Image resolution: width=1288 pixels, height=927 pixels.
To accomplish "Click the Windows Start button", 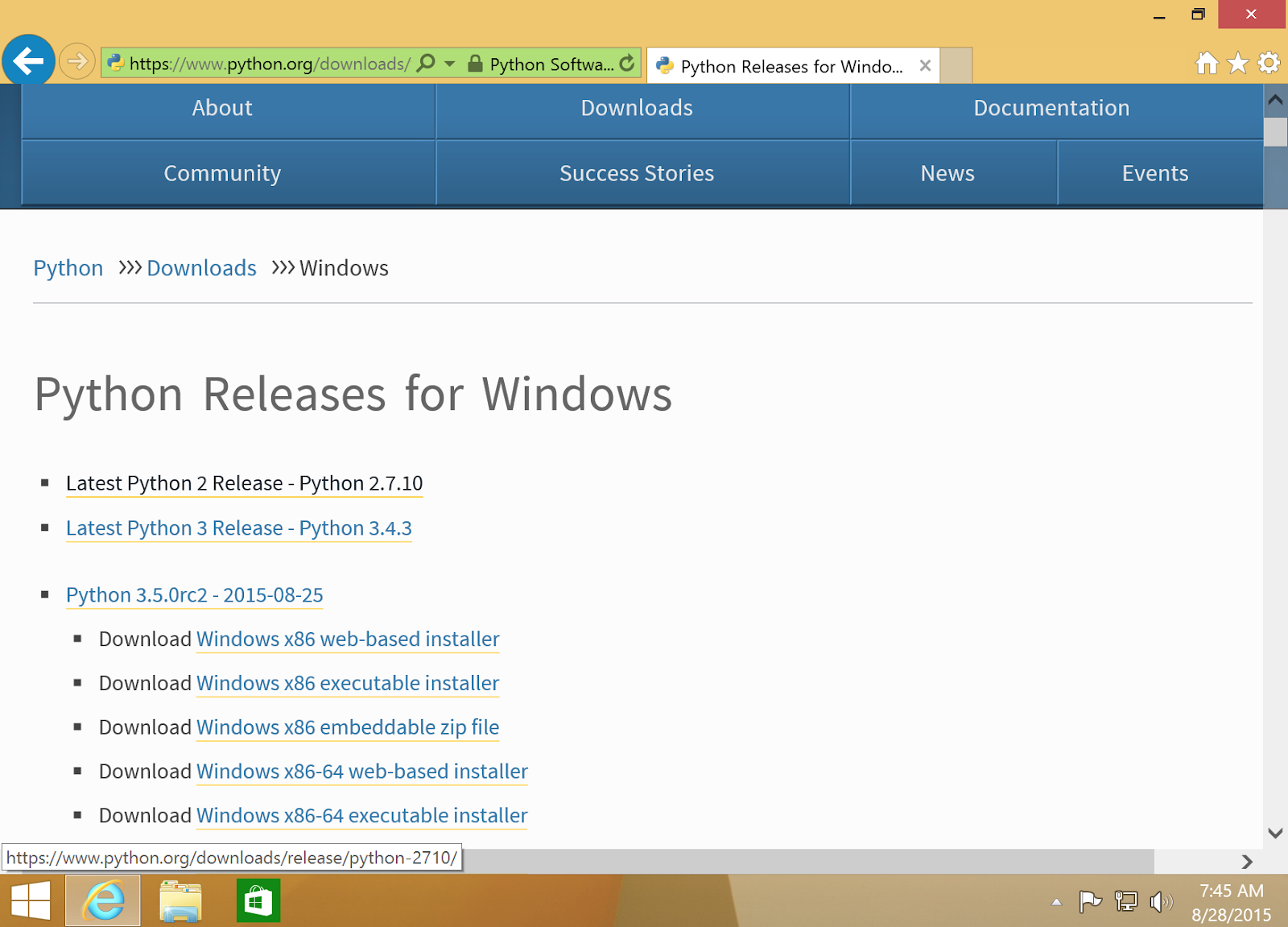I will (x=31, y=900).
